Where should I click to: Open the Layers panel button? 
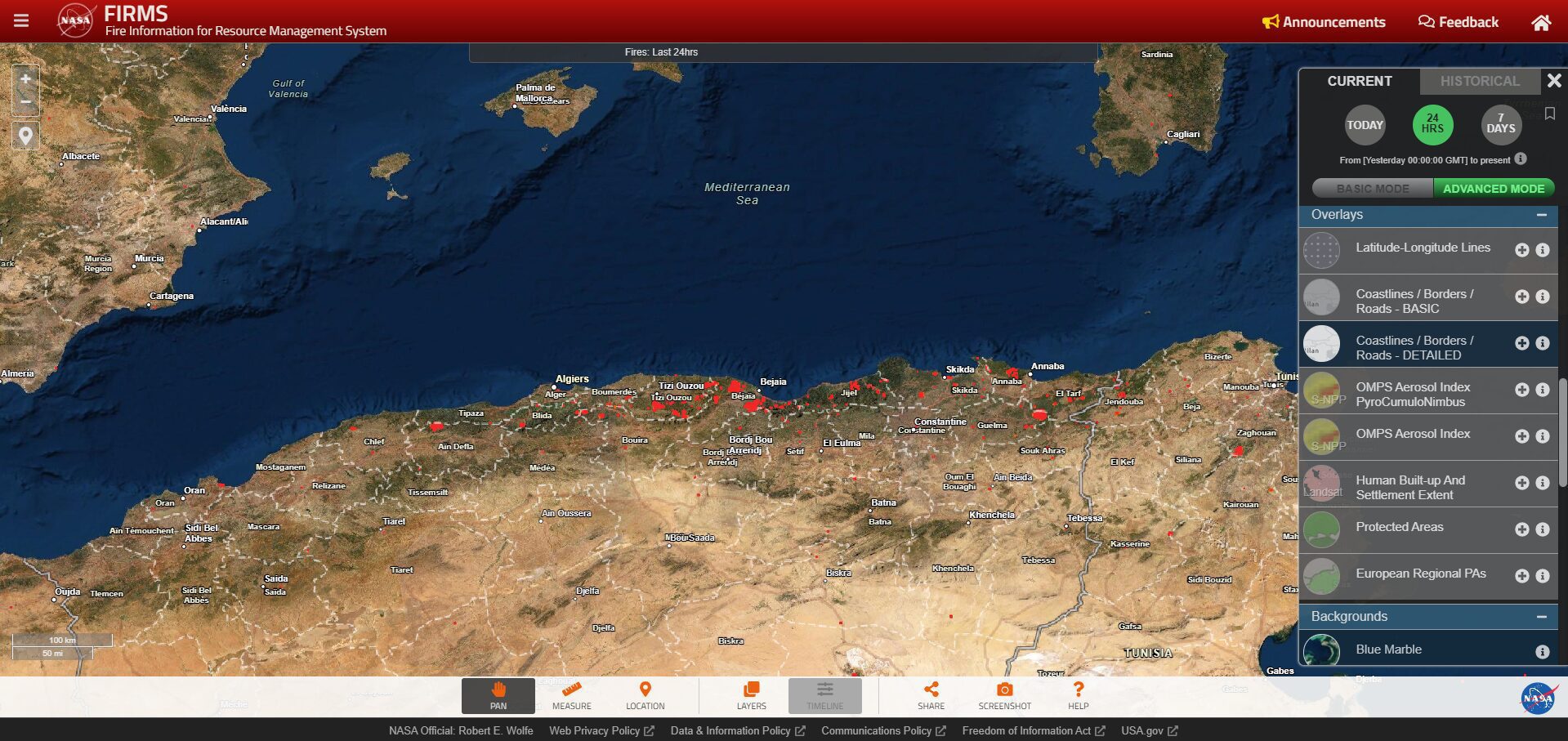point(751,695)
